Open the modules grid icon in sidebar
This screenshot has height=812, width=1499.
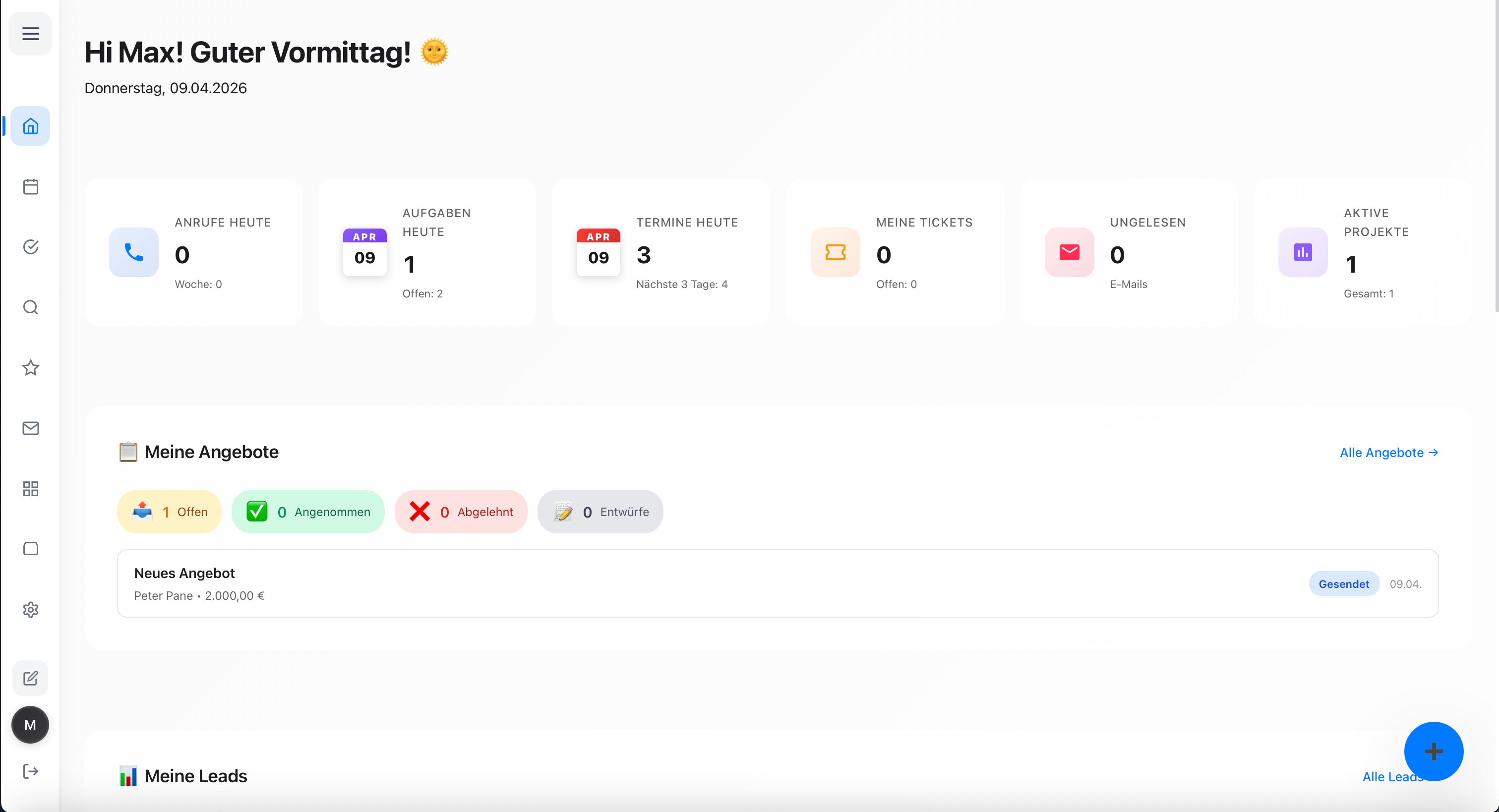point(30,489)
